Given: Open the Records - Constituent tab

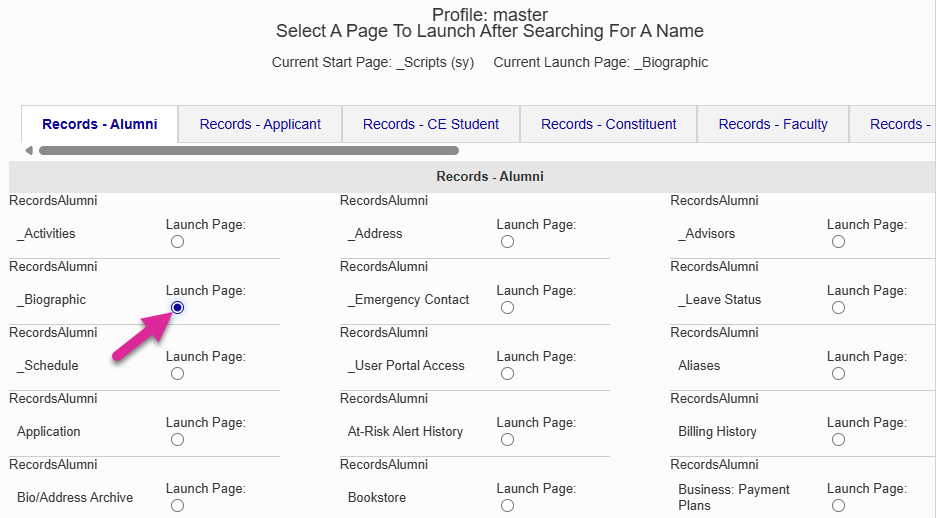Looking at the screenshot, I should (x=608, y=124).
